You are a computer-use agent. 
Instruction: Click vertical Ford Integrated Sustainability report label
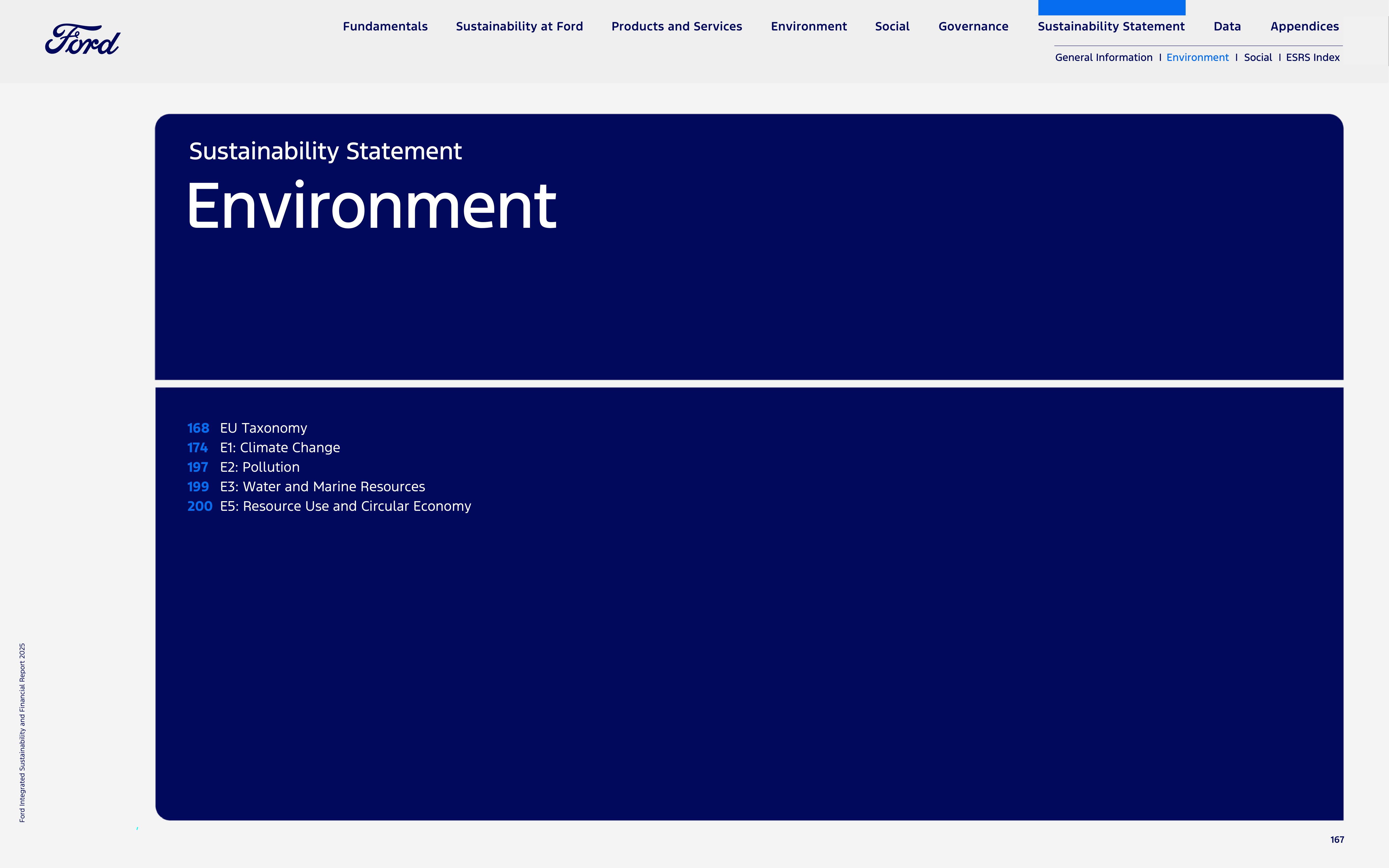pos(22,733)
